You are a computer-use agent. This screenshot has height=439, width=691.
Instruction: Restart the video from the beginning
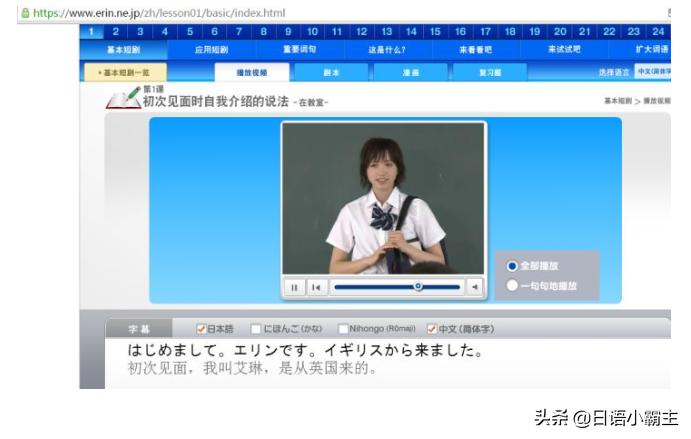316,287
